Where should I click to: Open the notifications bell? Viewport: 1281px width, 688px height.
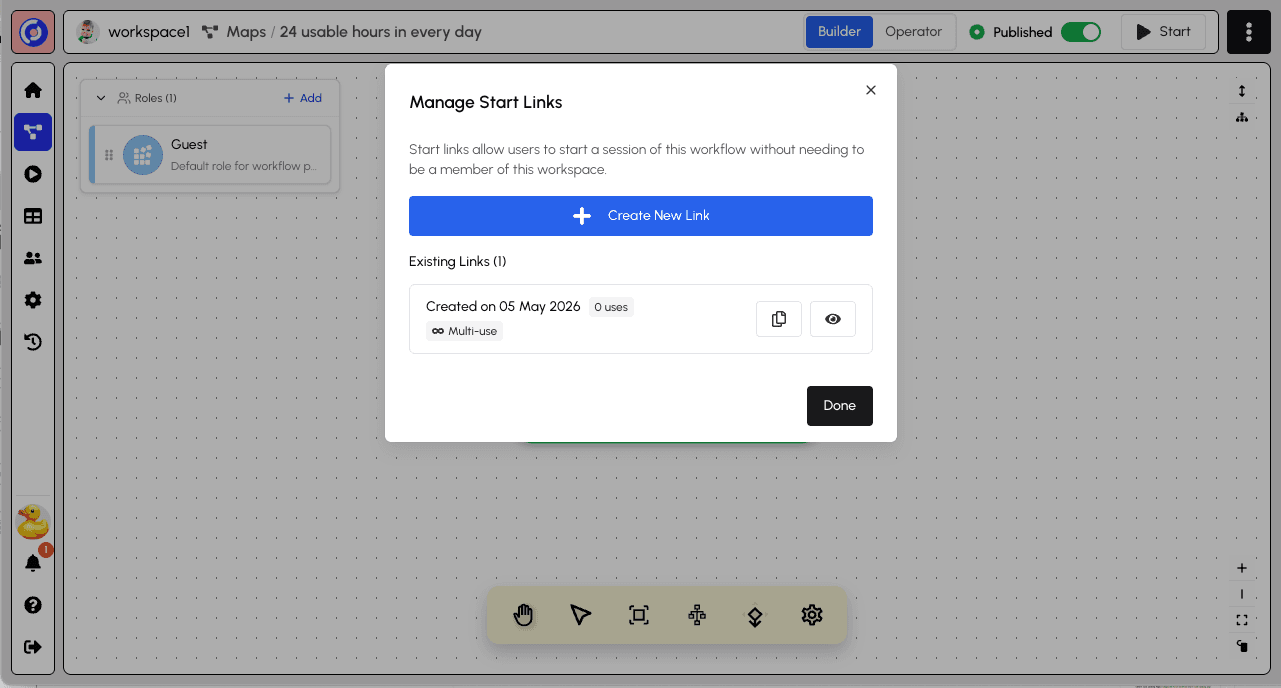click(33, 563)
